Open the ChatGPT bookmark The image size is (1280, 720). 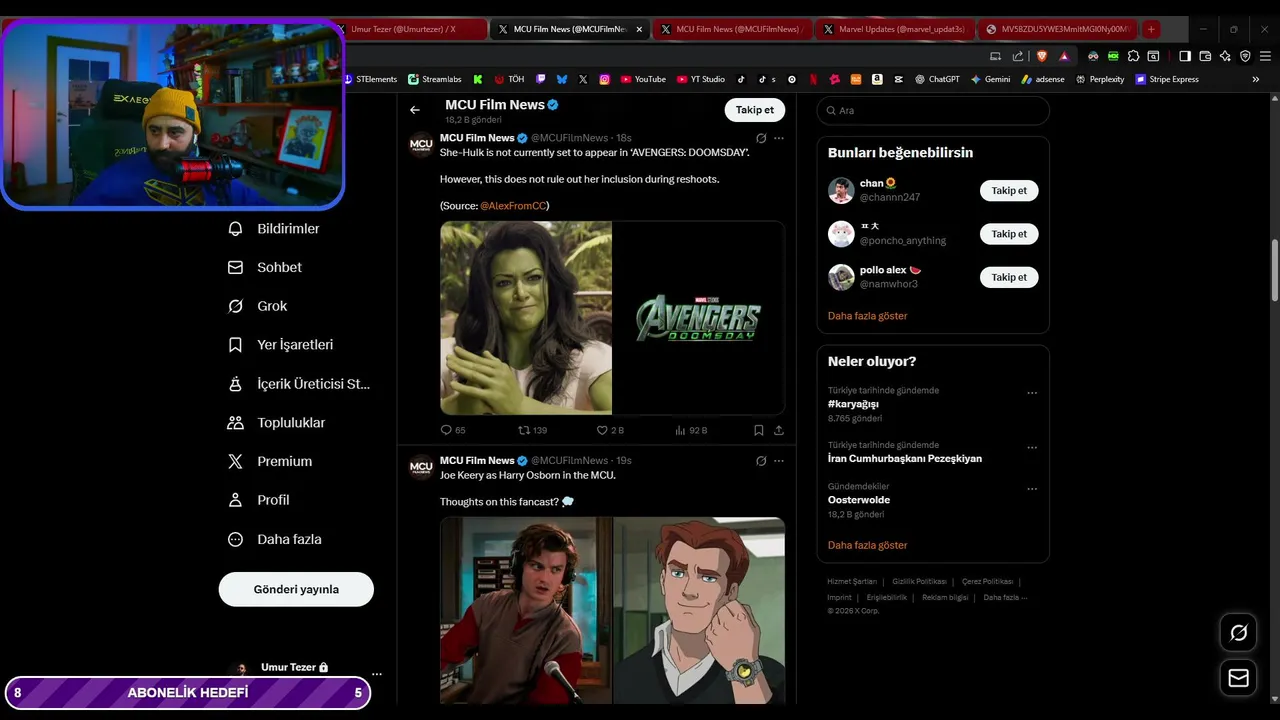coord(937,79)
